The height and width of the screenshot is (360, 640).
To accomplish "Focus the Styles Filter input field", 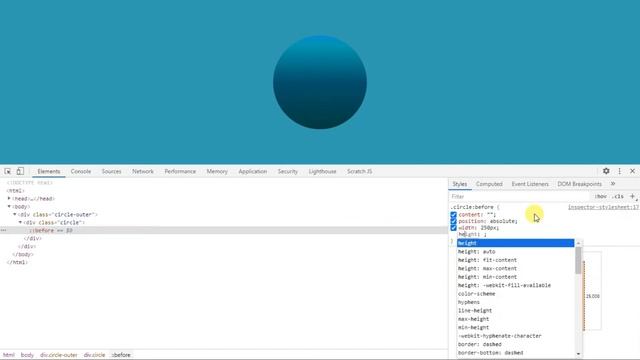I will (520, 196).
